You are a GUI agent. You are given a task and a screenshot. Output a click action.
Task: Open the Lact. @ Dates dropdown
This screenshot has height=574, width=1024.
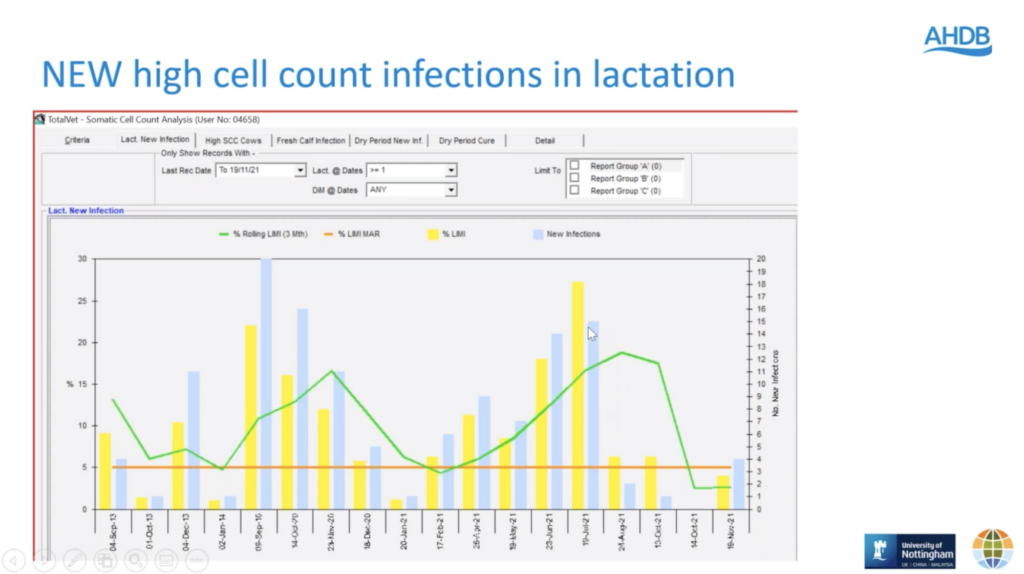(x=451, y=171)
